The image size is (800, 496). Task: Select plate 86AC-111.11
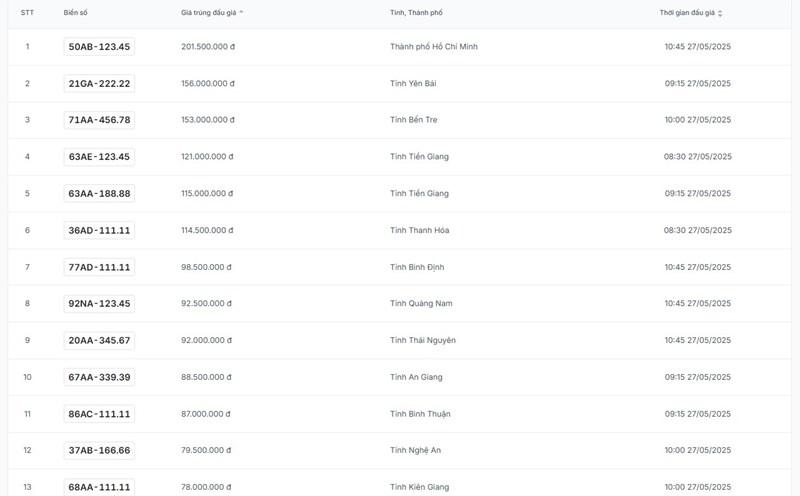tap(99, 414)
